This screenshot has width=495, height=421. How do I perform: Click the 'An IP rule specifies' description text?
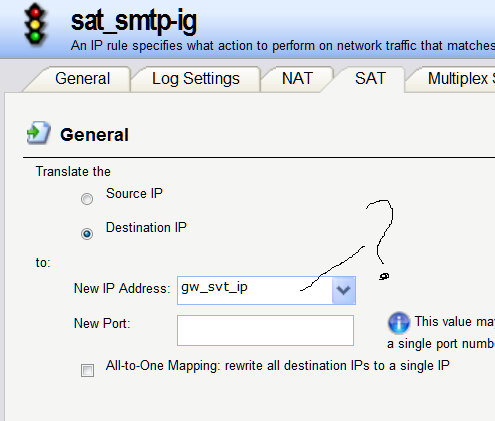[x=283, y=46]
